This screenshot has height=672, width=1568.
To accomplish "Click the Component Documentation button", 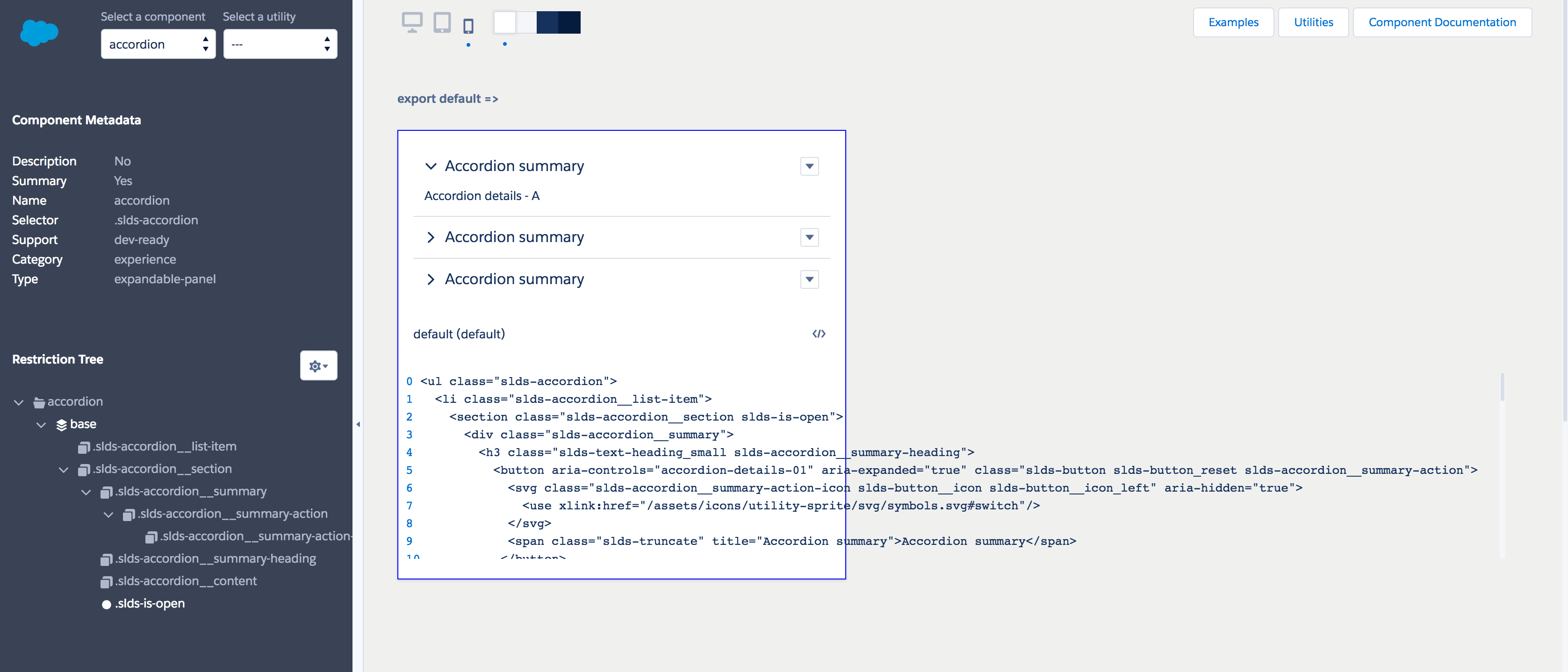I will [x=1443, y=22].
